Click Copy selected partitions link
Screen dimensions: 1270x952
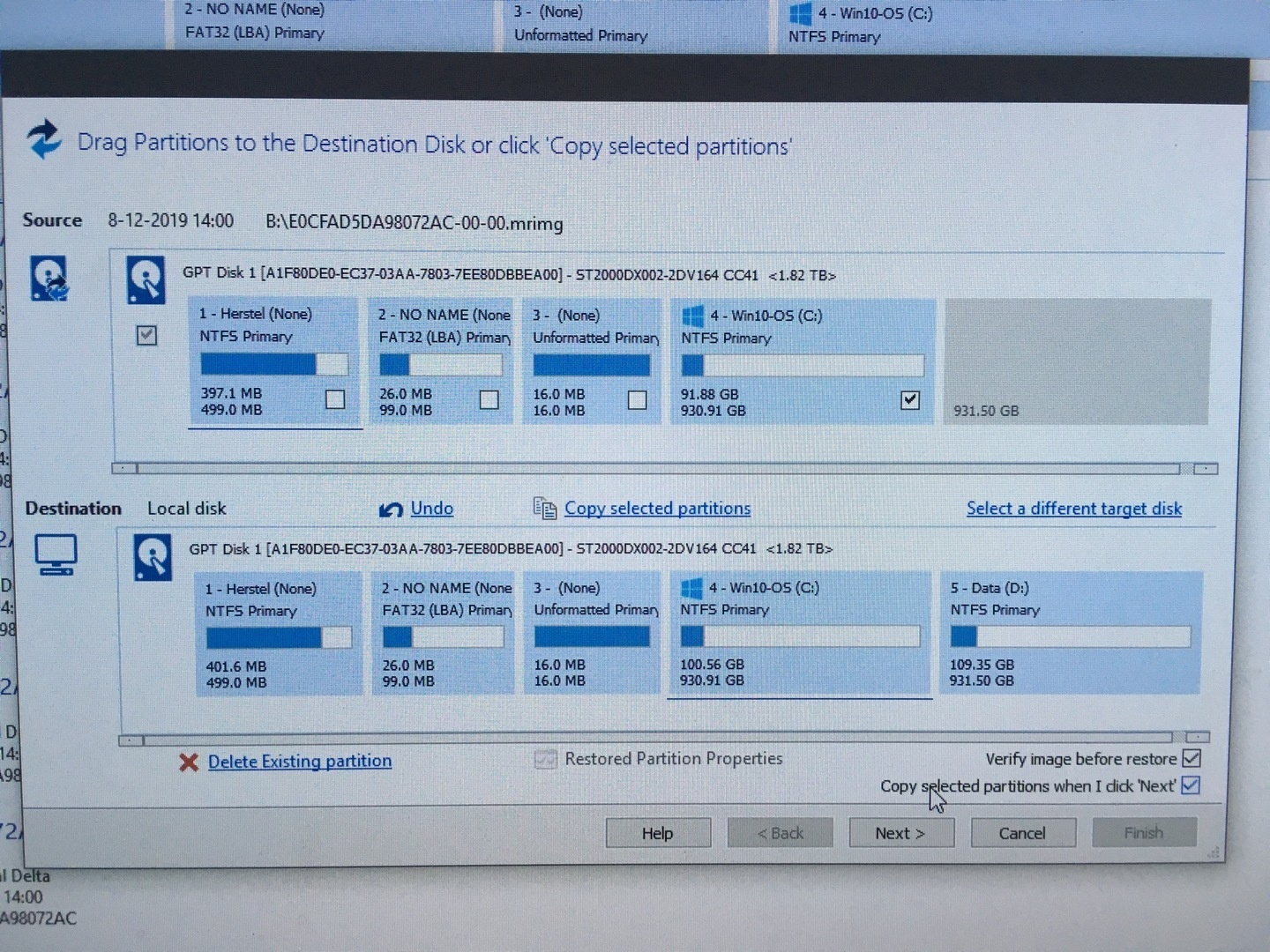tap(658, 509)
